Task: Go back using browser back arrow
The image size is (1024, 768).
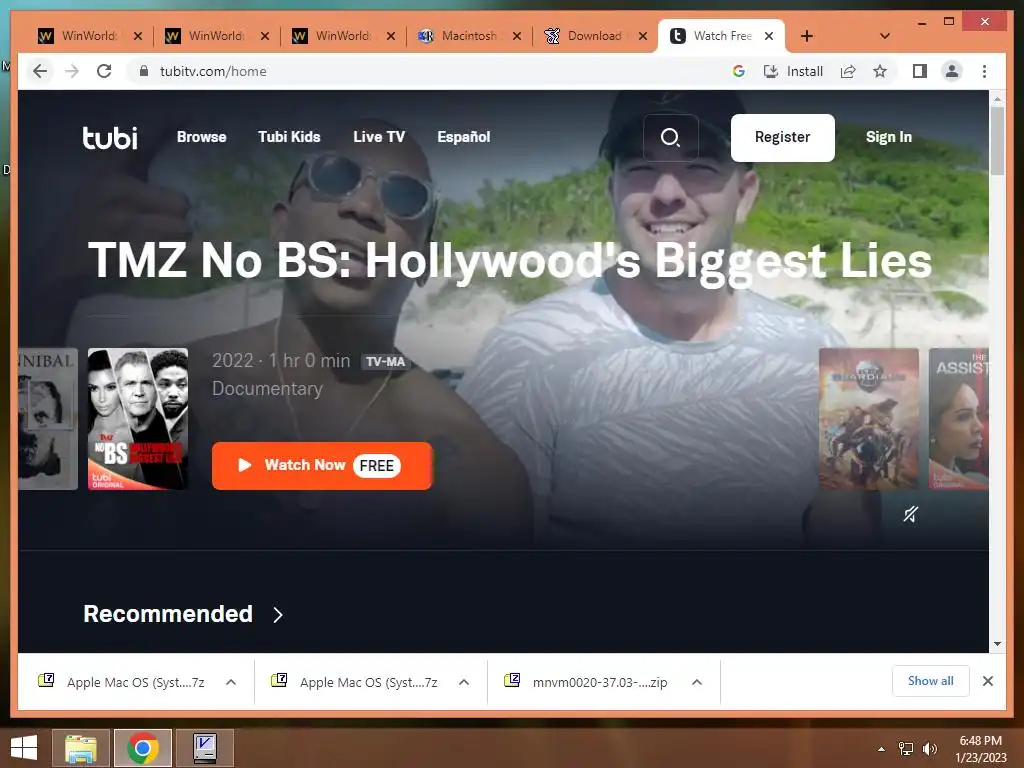Action: 40,71
